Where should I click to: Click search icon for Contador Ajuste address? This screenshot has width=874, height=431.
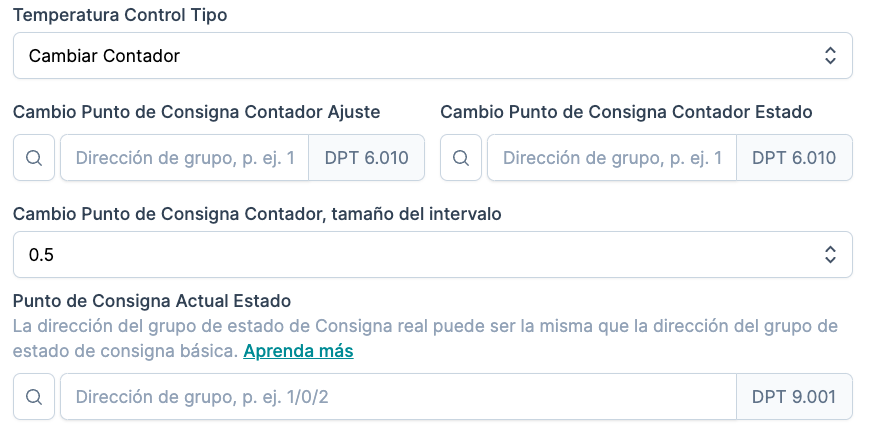34,158
